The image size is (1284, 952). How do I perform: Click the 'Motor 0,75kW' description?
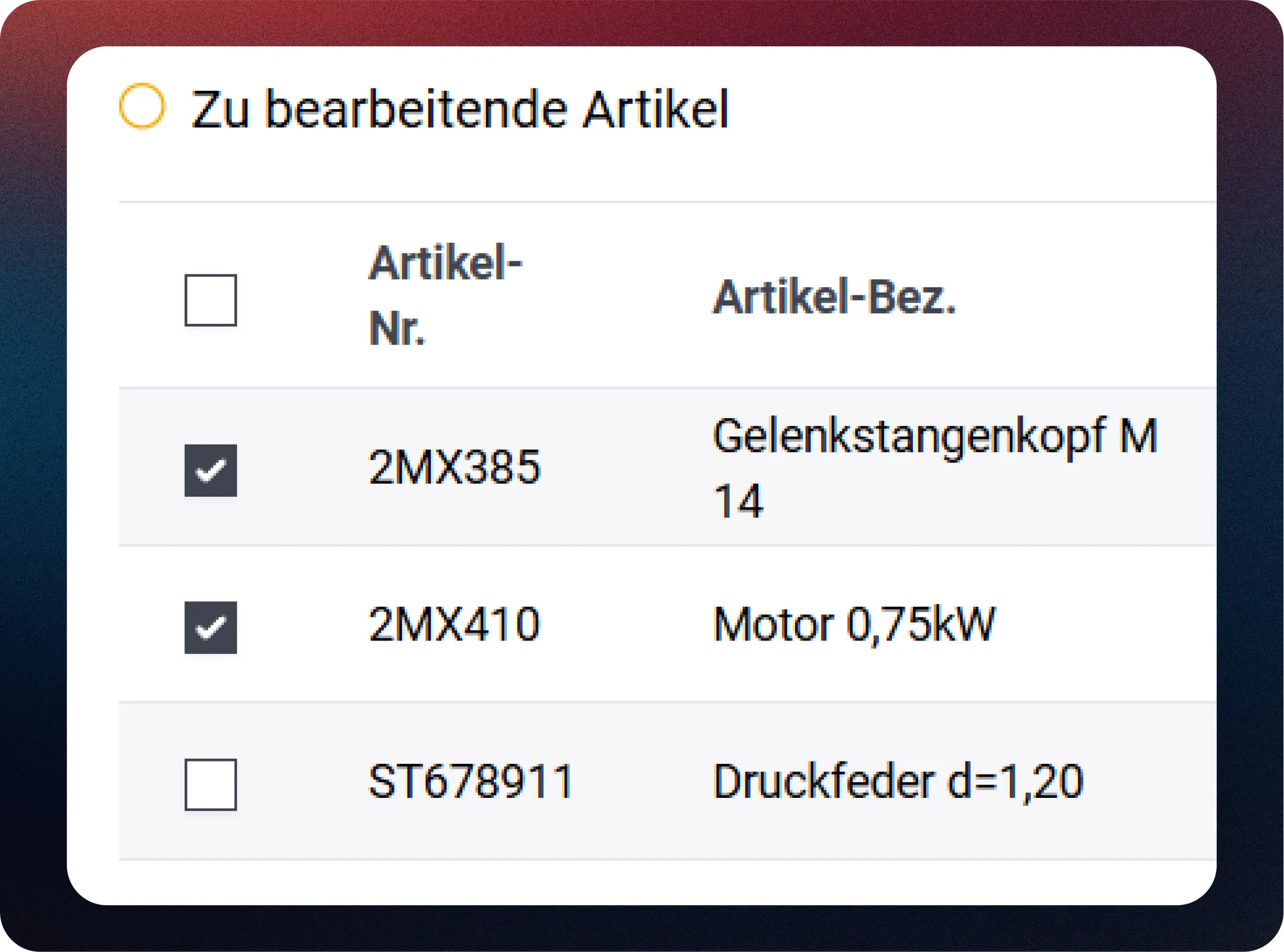(854, 625)
